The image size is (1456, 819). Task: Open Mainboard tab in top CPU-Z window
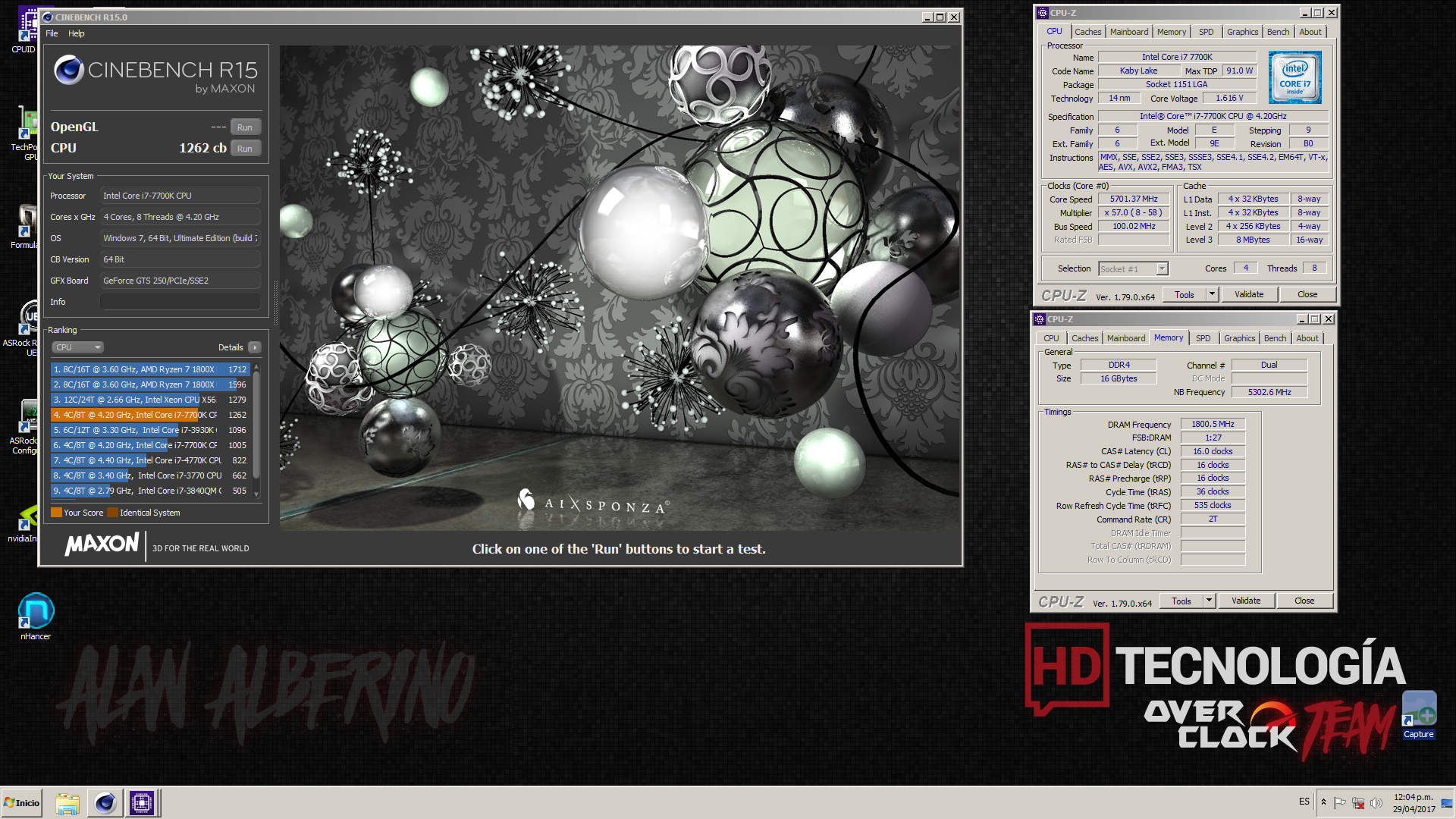click(1129, 32)
